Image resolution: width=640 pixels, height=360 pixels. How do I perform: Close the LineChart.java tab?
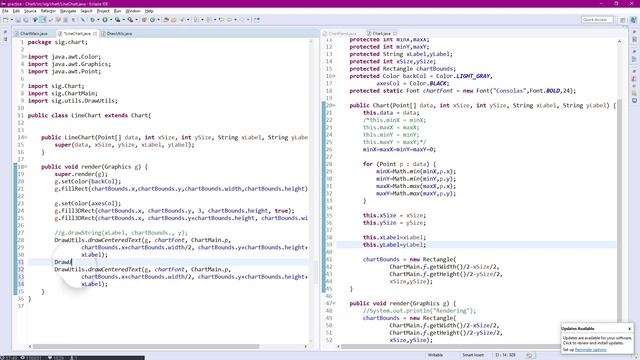(x=95, y=33)
